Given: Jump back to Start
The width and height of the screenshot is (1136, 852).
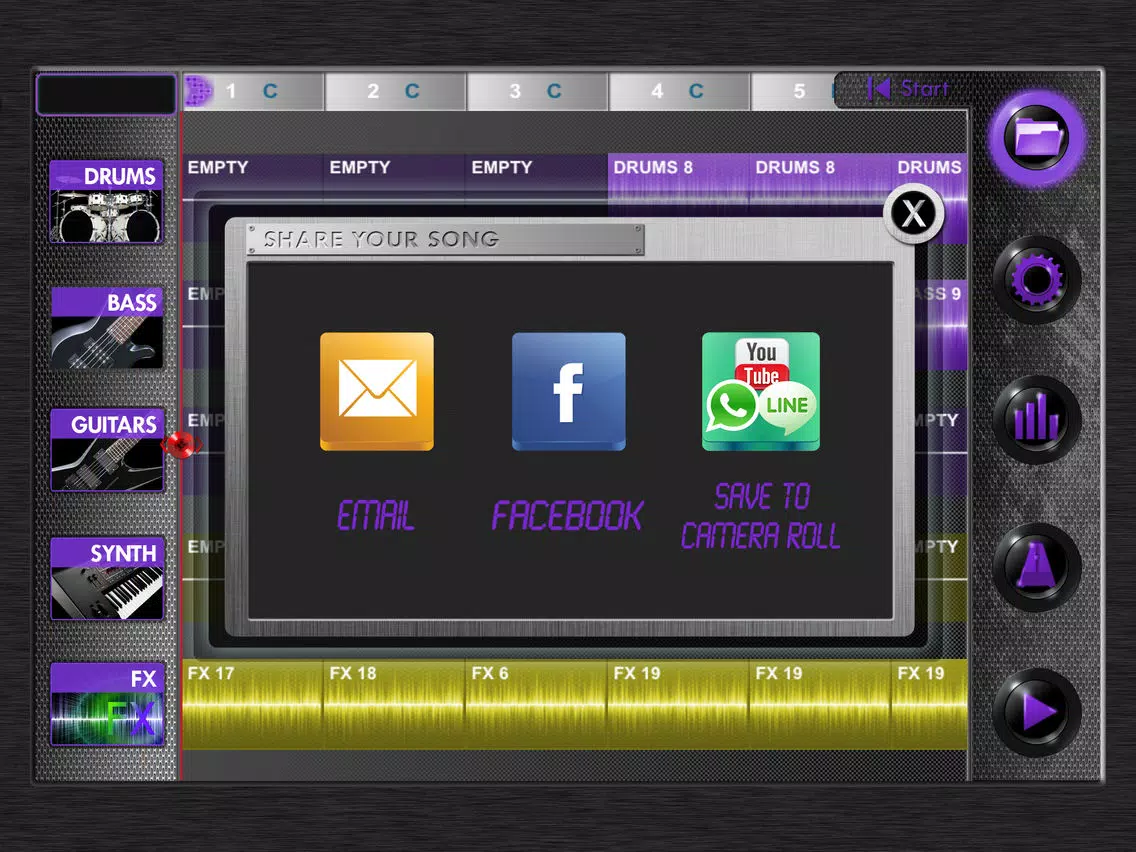Looking at the screenshot, I should click(x=909, y=89).
